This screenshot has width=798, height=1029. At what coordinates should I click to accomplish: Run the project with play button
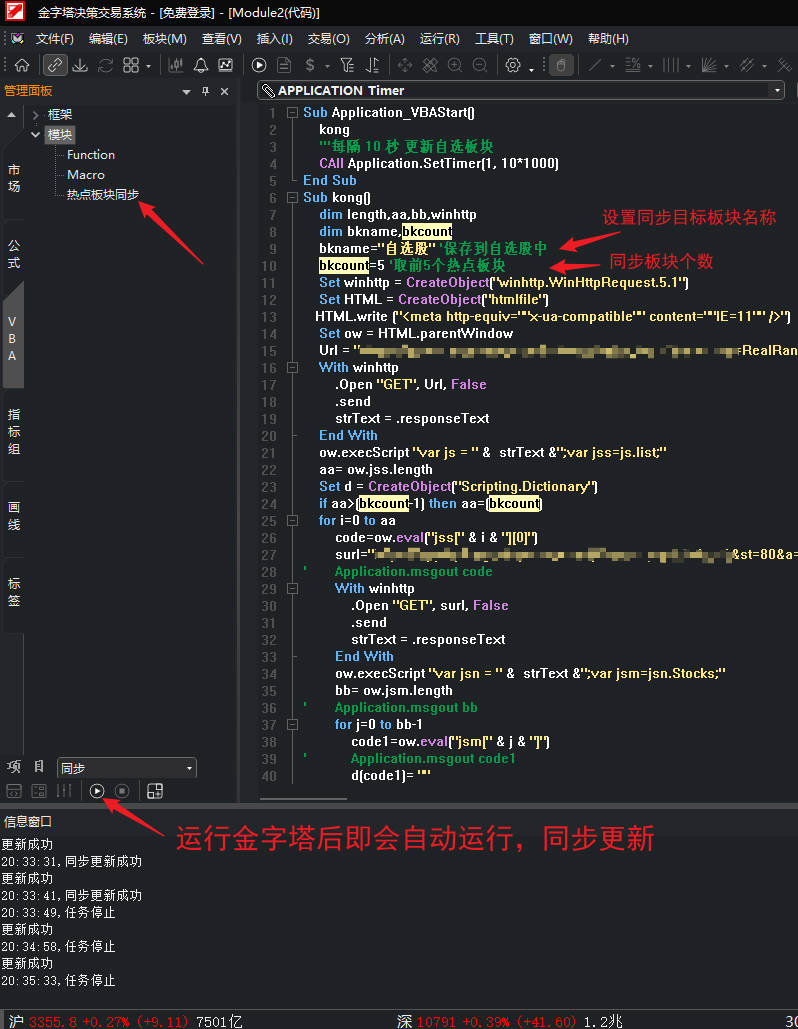(97, 791)
